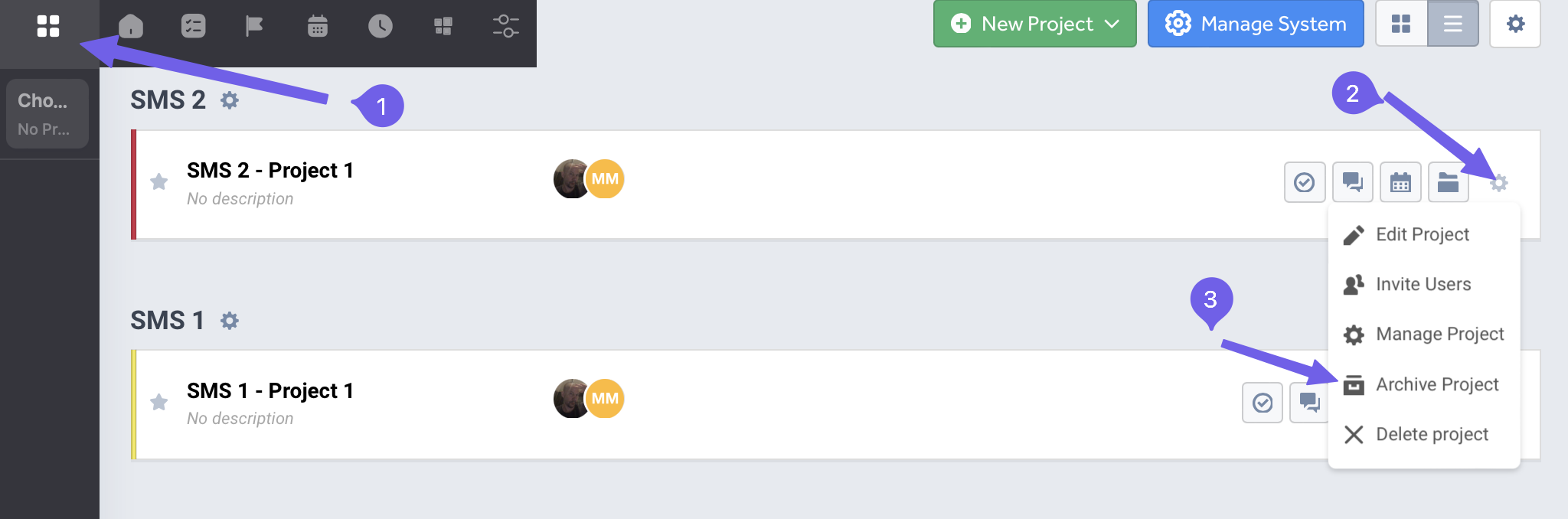Image resolution: width=1568 pixels, height=519 pixels.
Task: Click the Manage System button
Action: click(x=1256, y=24)
